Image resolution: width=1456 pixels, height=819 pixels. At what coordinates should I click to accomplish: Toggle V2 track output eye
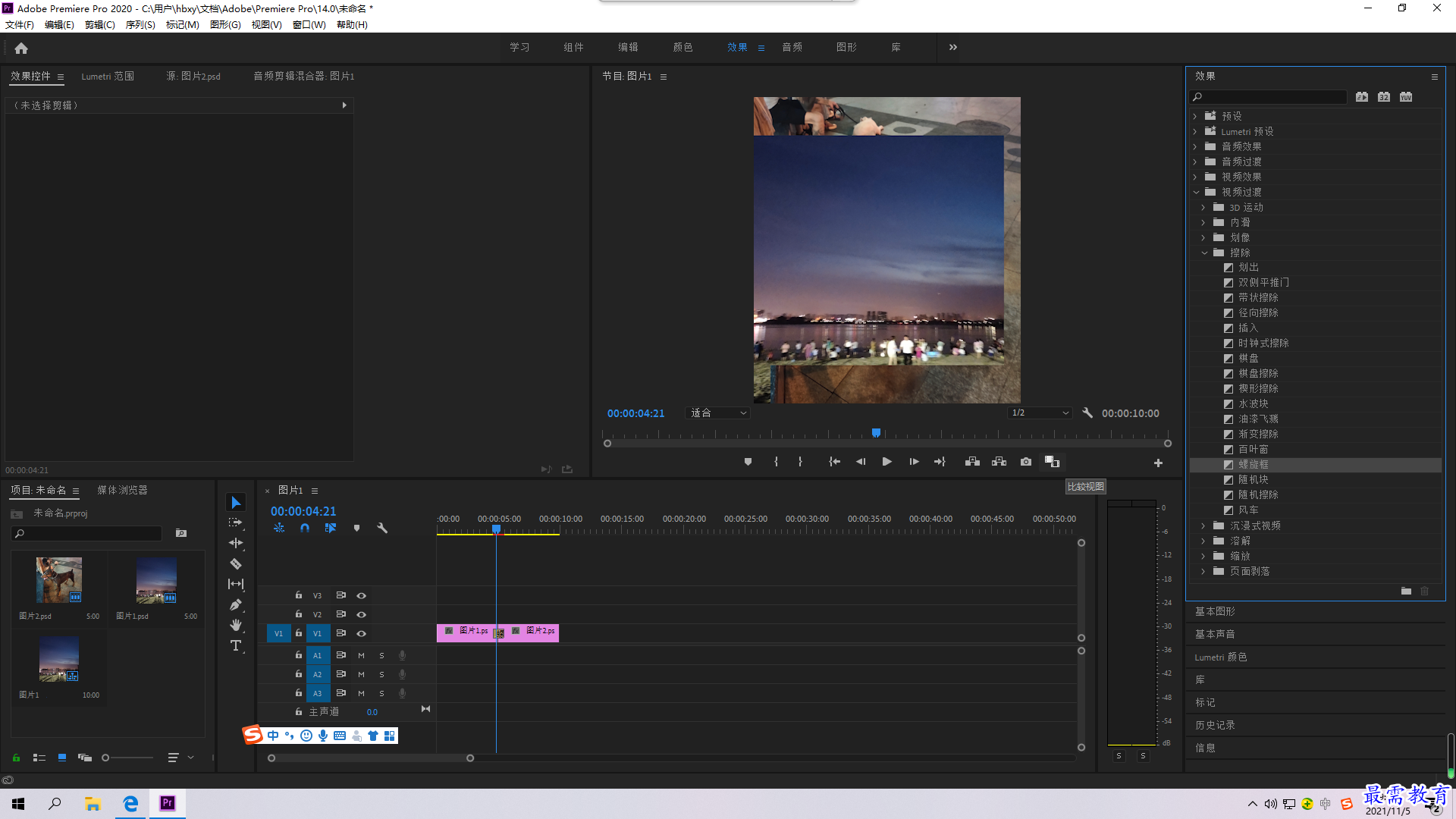362,615
